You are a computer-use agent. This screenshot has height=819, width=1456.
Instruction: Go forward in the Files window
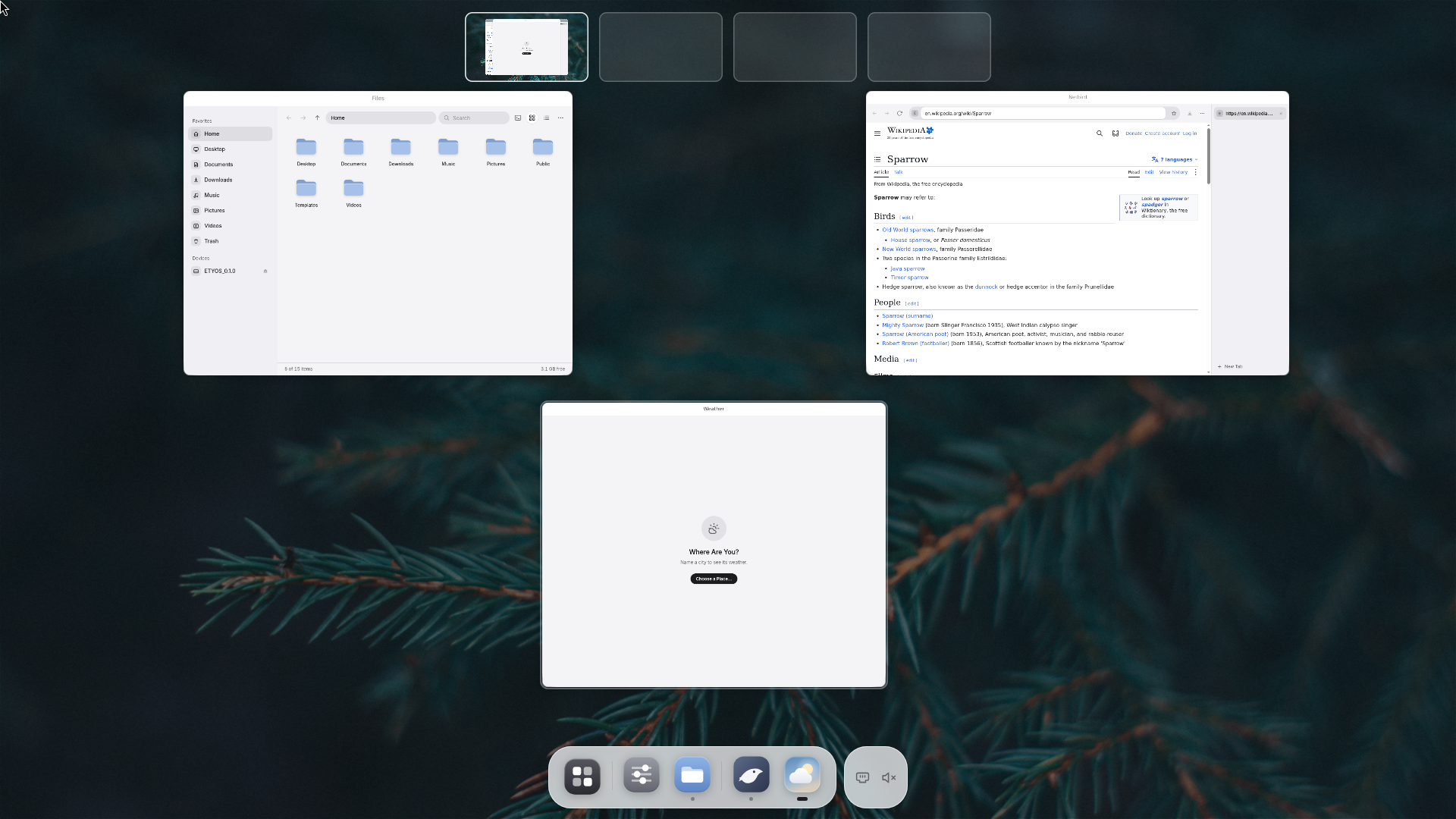click(x=303, y=118)
